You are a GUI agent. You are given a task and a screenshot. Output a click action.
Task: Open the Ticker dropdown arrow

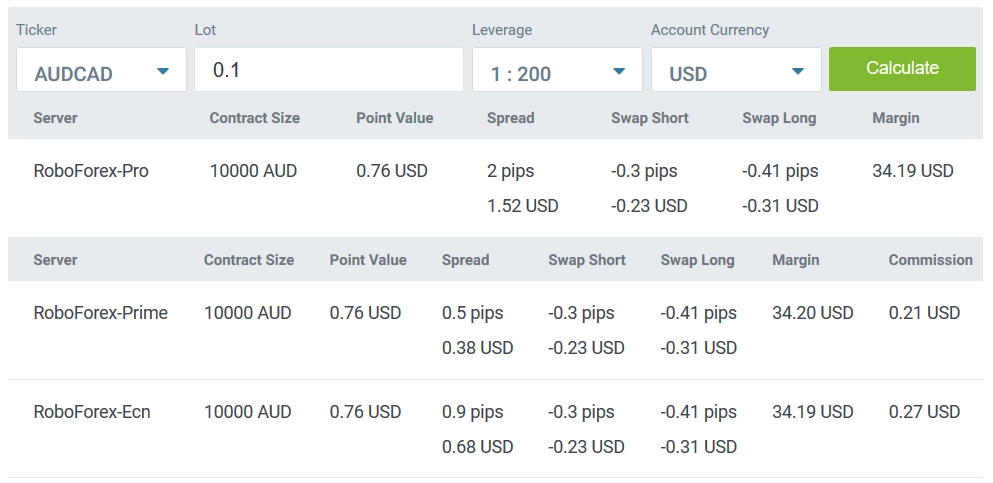point(163,71)
